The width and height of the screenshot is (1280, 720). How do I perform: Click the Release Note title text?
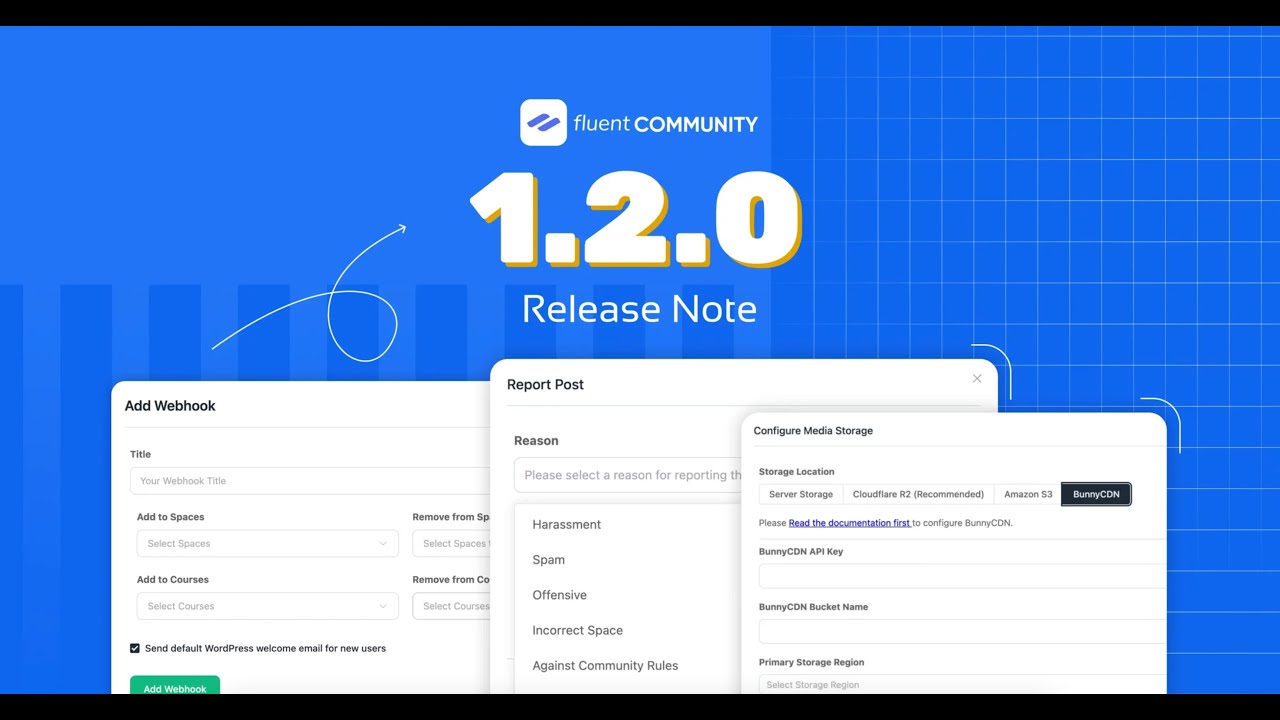[x=639, y=309]
